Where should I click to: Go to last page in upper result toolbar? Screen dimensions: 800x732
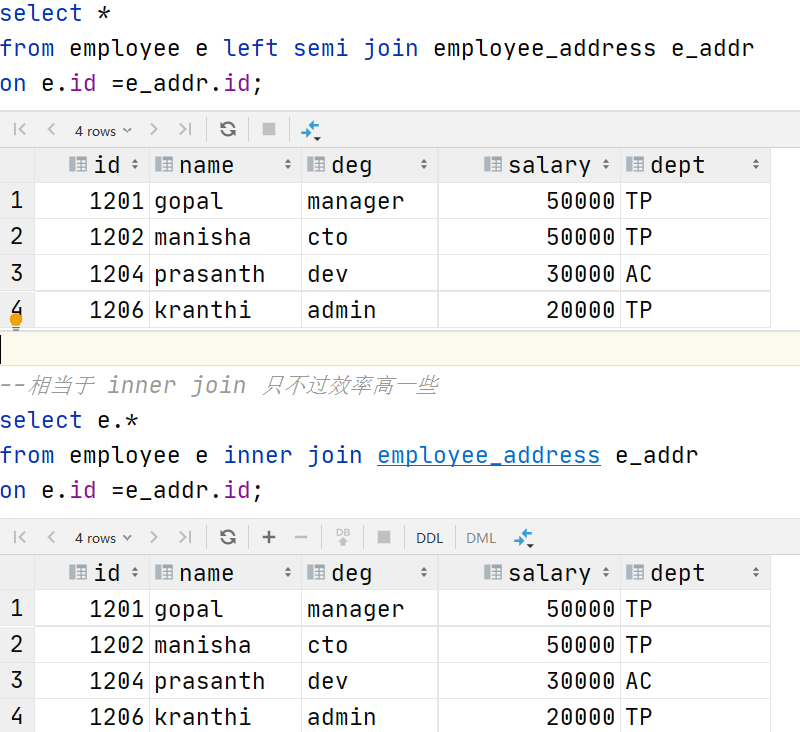(185, 130)
